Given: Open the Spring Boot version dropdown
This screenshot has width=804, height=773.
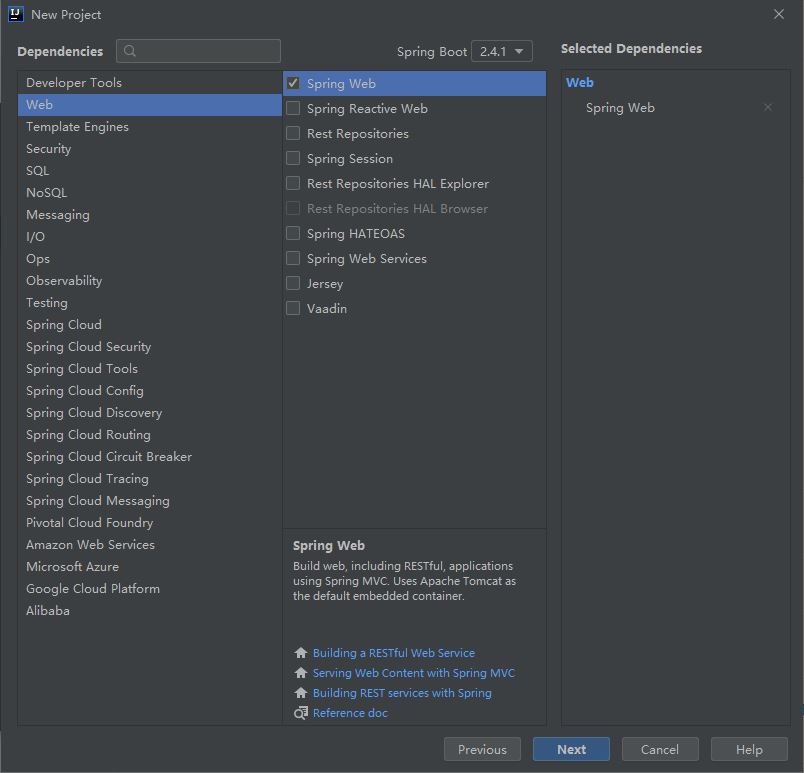Looking at the screenshot, I should tap(502, 51).
